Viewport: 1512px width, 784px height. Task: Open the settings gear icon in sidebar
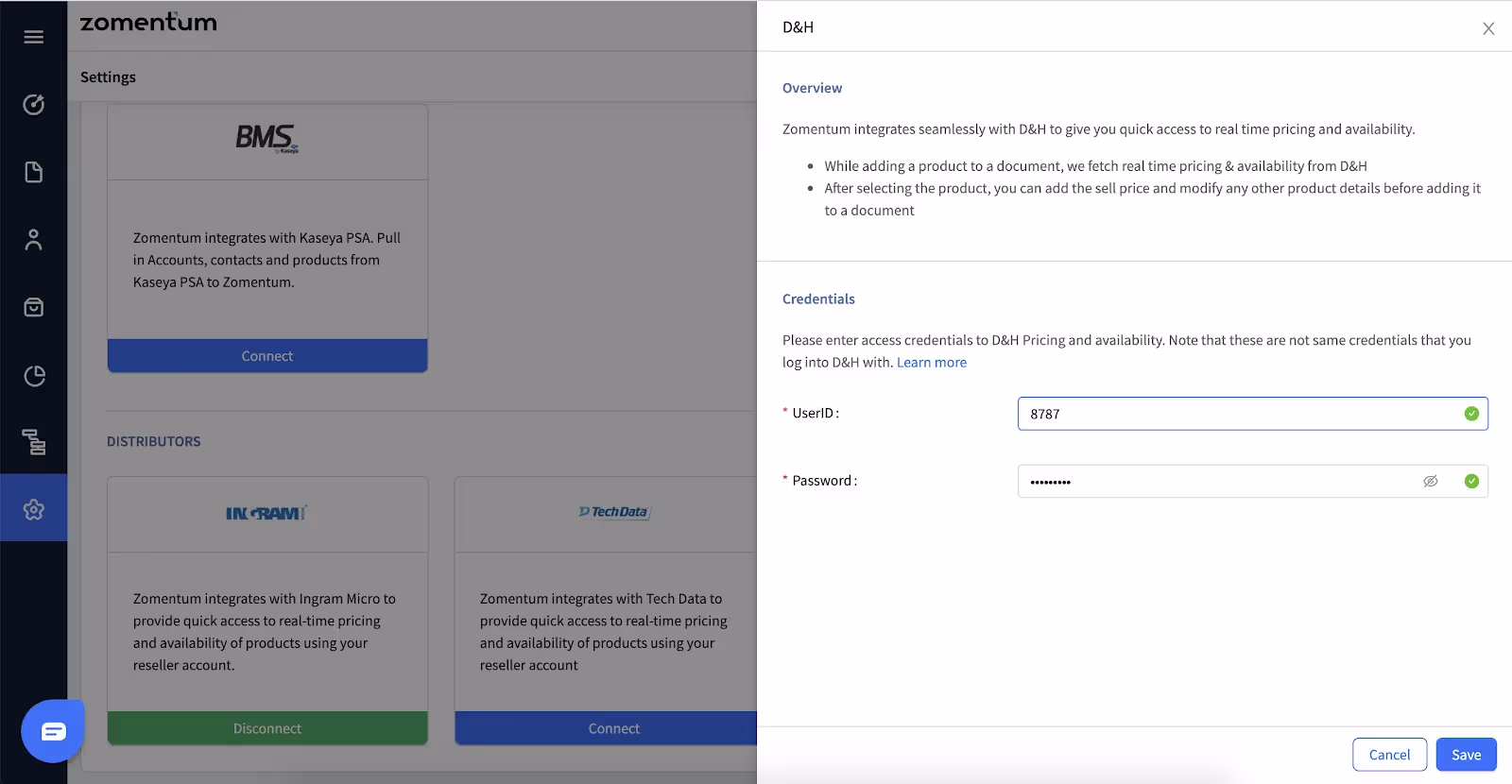[34, 510]
